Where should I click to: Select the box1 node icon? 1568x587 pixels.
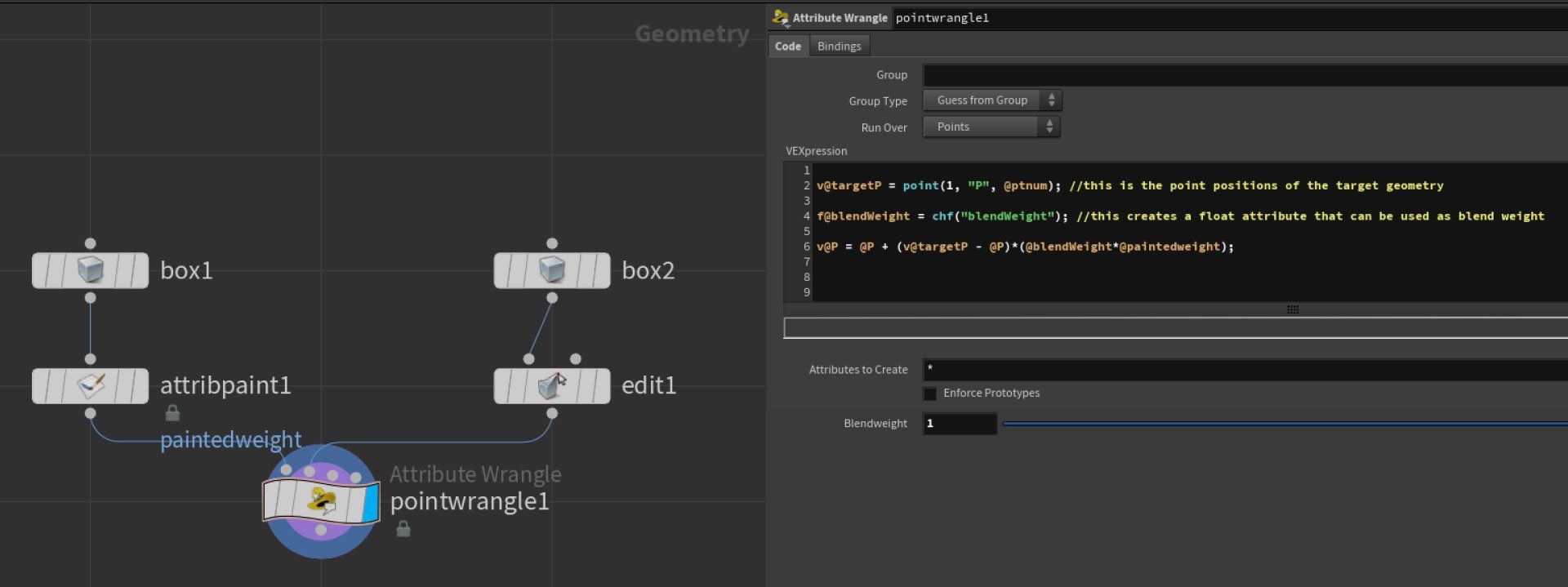[90, 270]
